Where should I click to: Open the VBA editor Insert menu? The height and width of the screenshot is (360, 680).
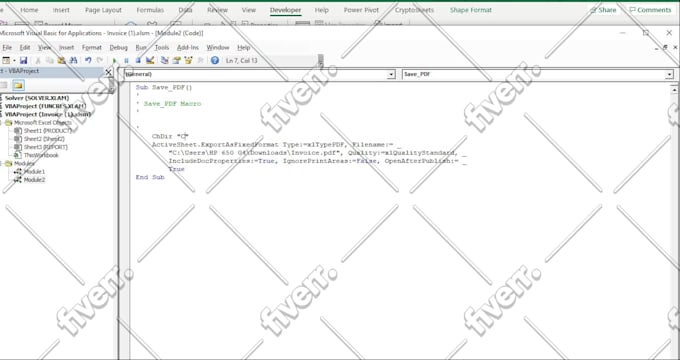[66, 47]
